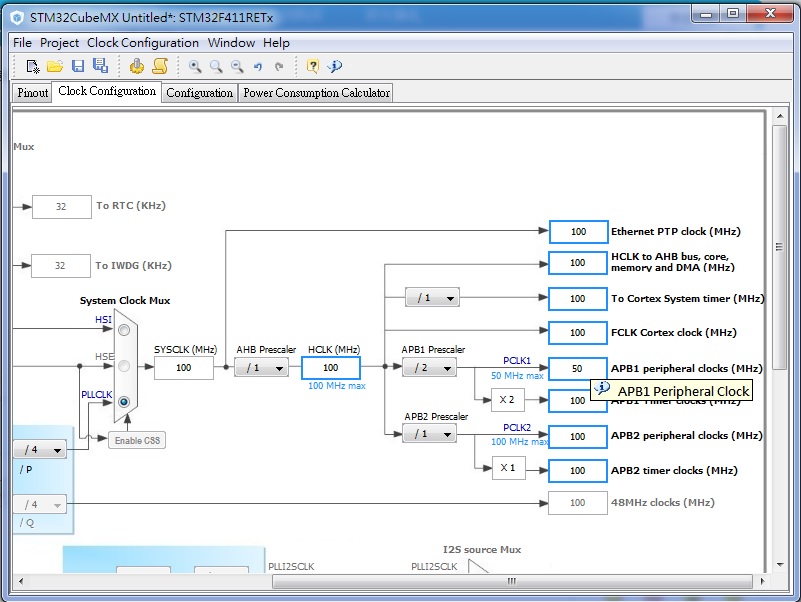Click the vertical scrollbar thumb
801x602 pixels.
(x=779, y=247)
